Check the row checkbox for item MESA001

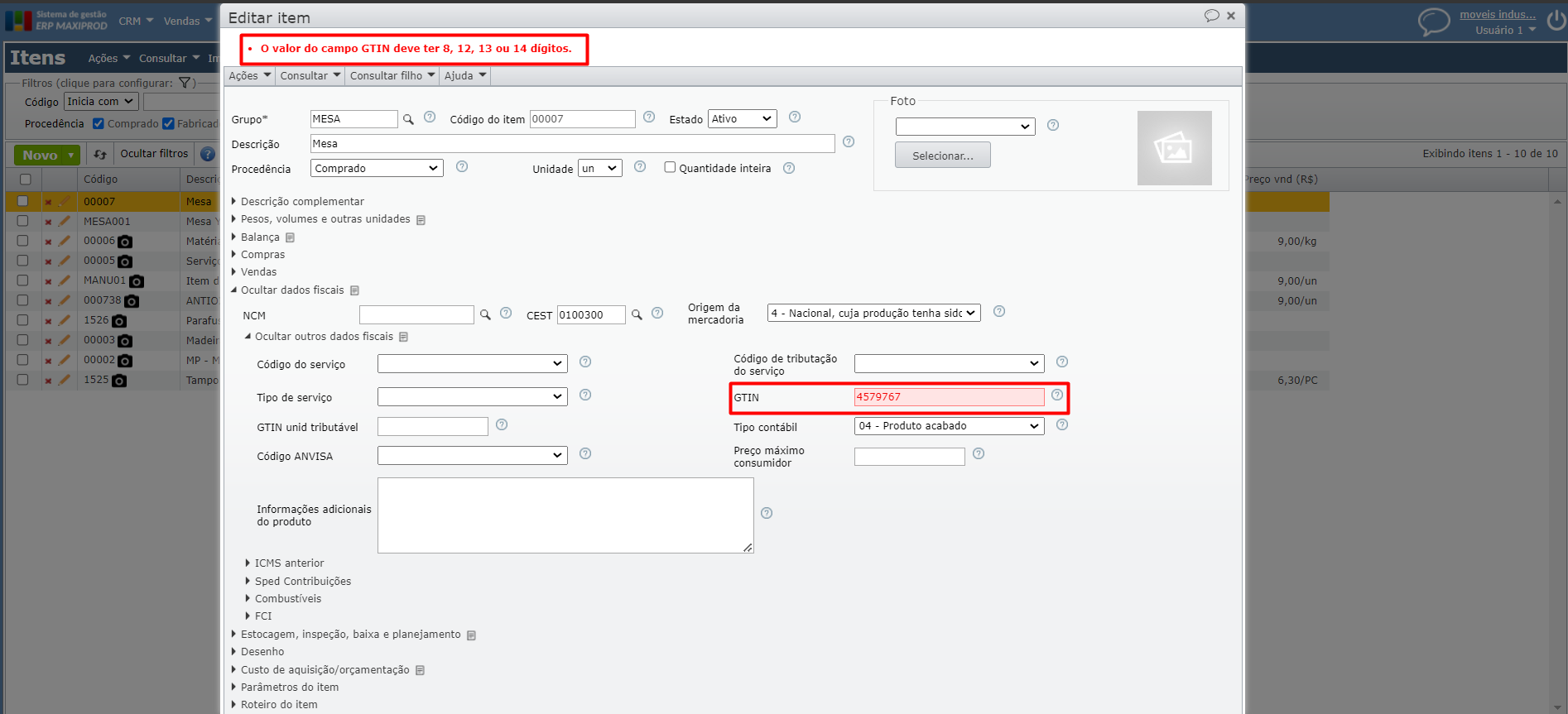pos(23,221)
